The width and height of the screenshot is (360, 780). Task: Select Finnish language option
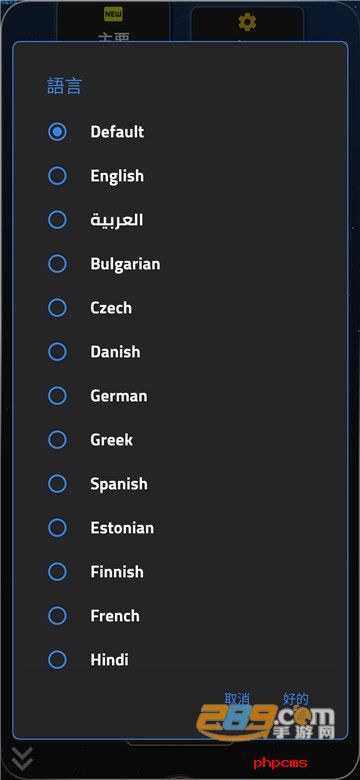click(x=57, y=572)
